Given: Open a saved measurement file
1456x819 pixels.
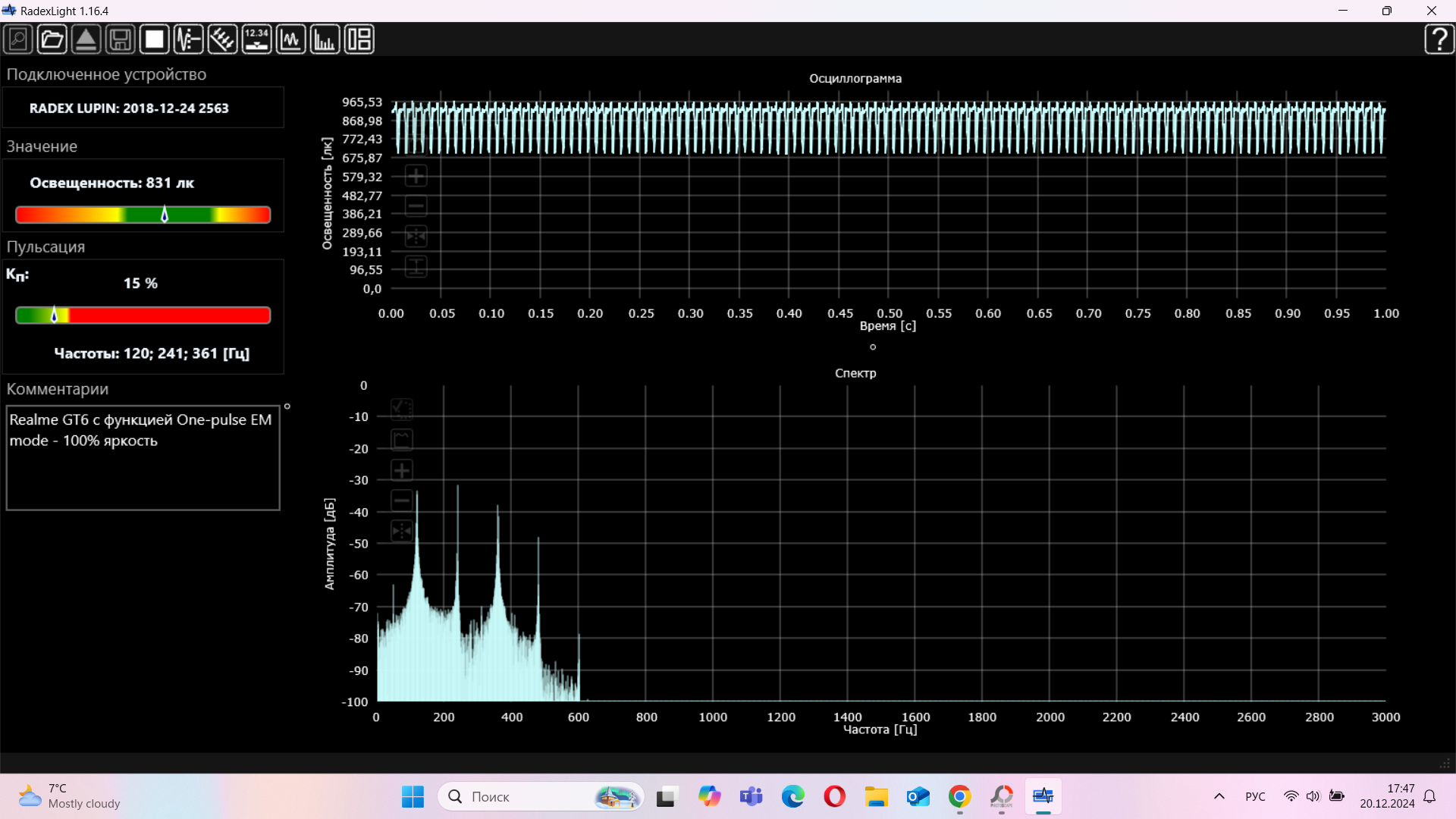Looking at the screenshot, I should [x=52, y=39].
